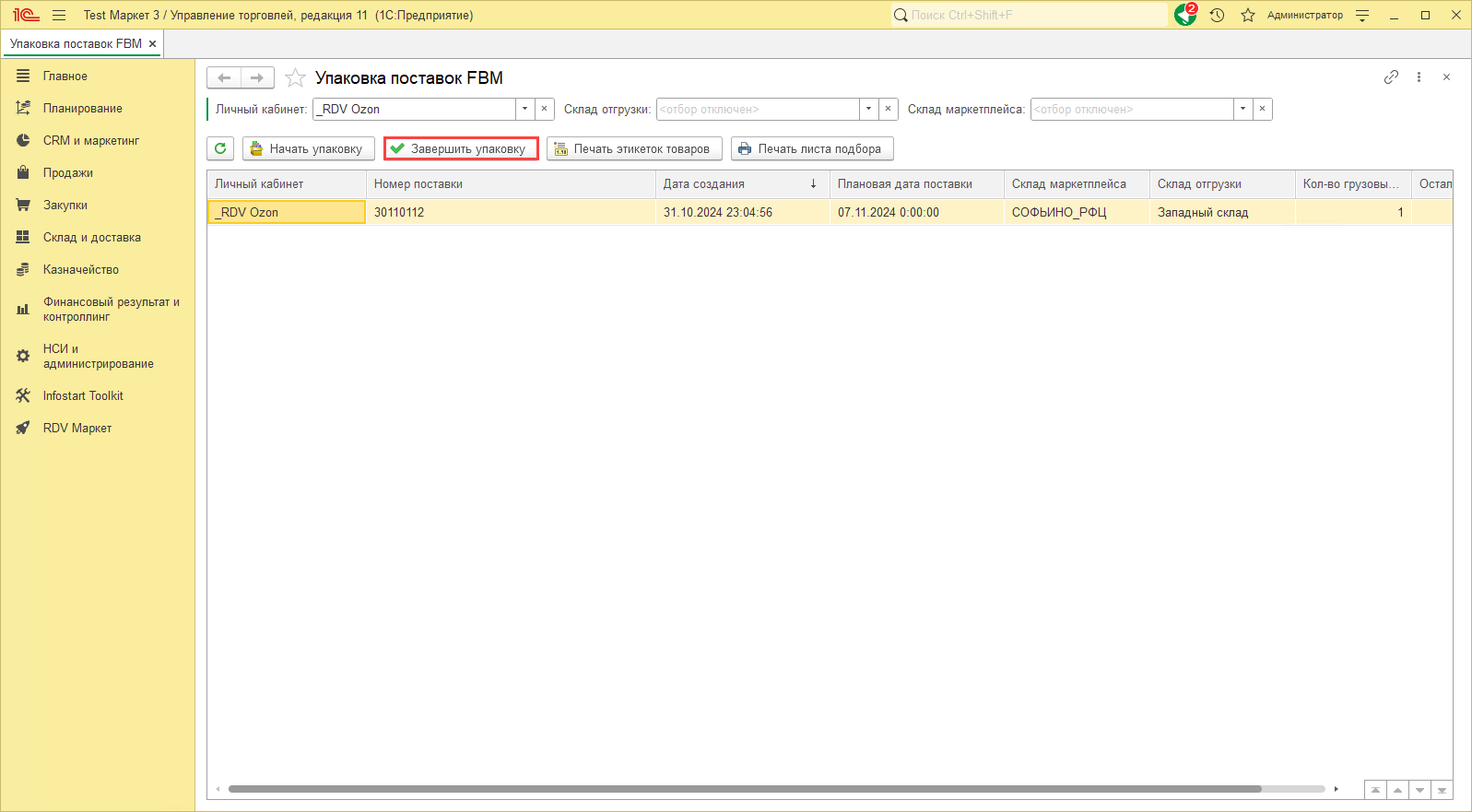Clear the Личный кабинет filter
The image size is (1472, 812).
click(x=545, y=109)
